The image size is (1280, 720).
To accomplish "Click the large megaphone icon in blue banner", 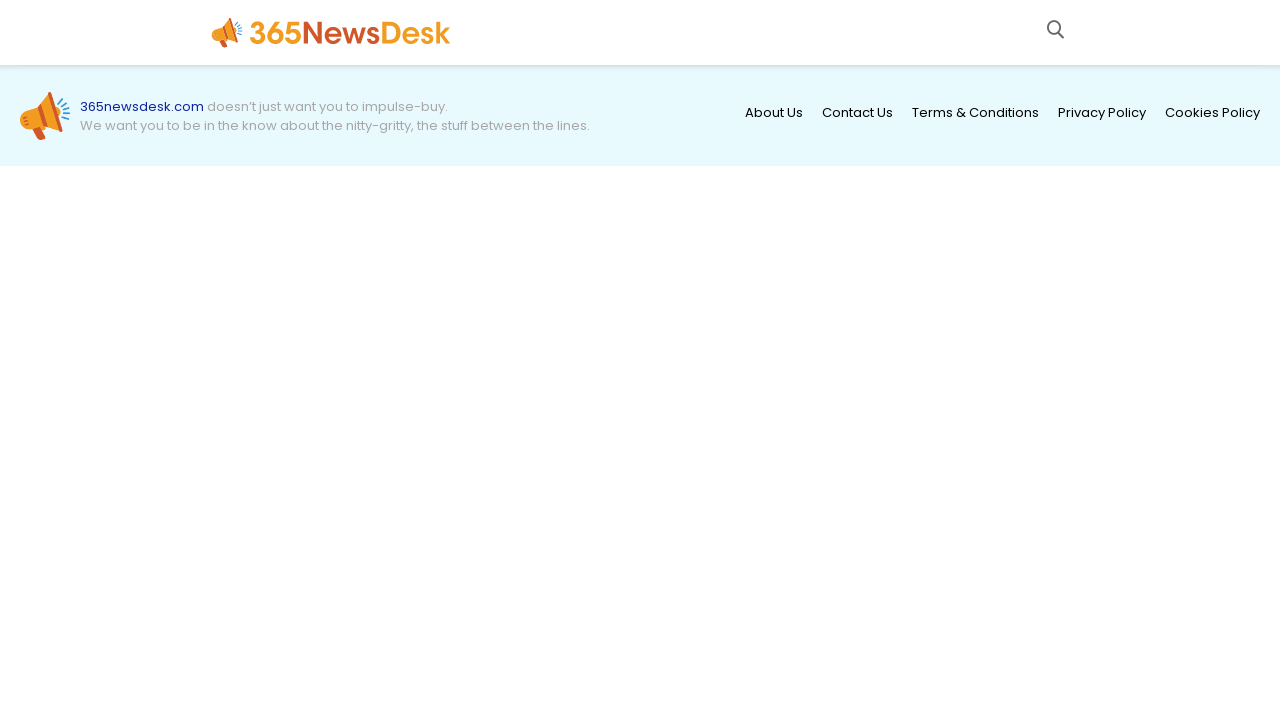I will tap(44, 116).
